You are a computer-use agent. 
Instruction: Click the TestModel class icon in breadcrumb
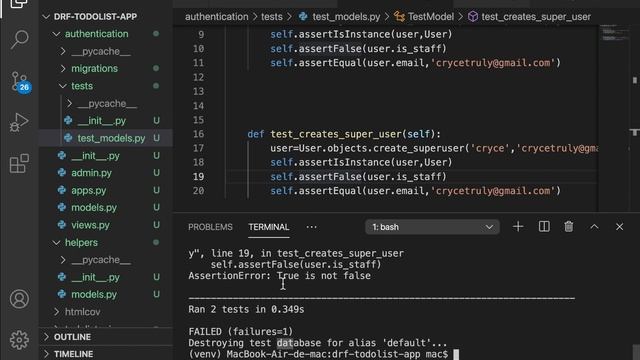tap(399, 17)
